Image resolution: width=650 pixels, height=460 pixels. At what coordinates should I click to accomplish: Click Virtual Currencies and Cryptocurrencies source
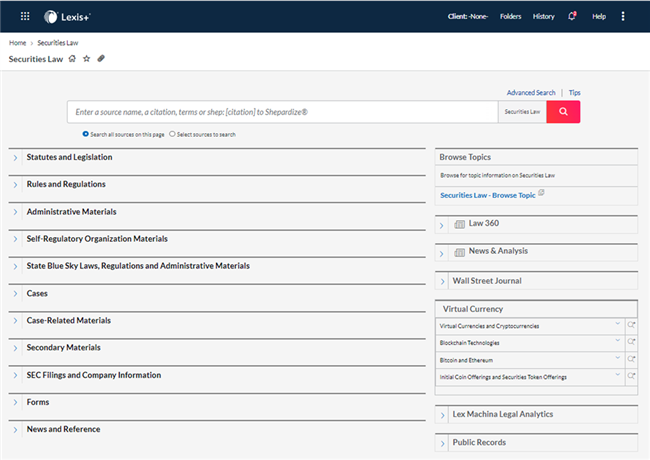(489, 326)
